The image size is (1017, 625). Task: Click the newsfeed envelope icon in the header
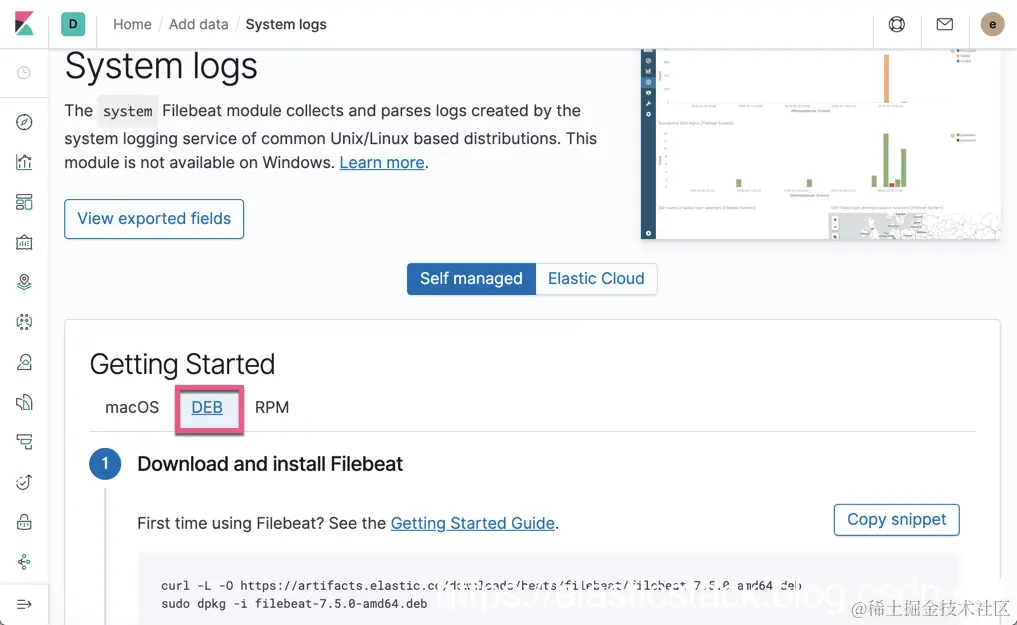click(944, 24)
